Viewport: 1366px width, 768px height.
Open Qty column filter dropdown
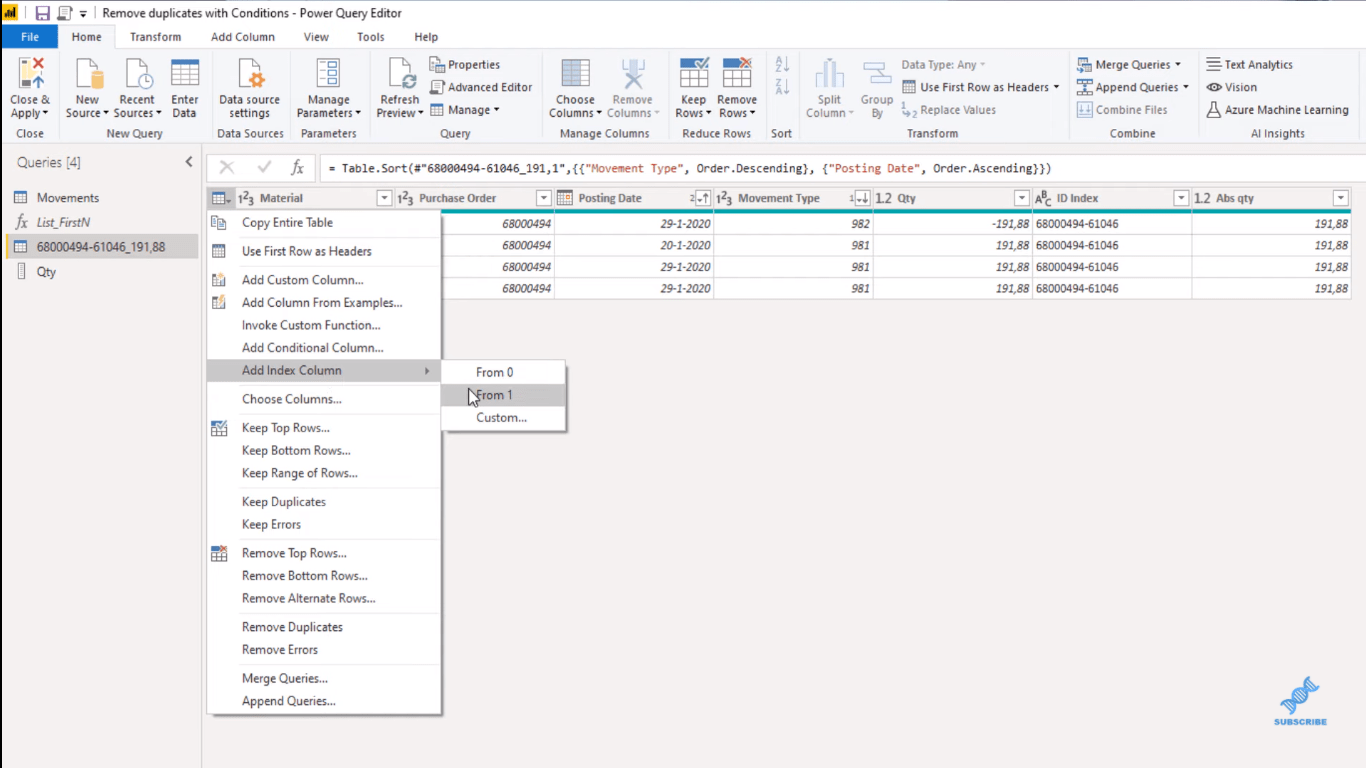click(x=1021, y=198)
